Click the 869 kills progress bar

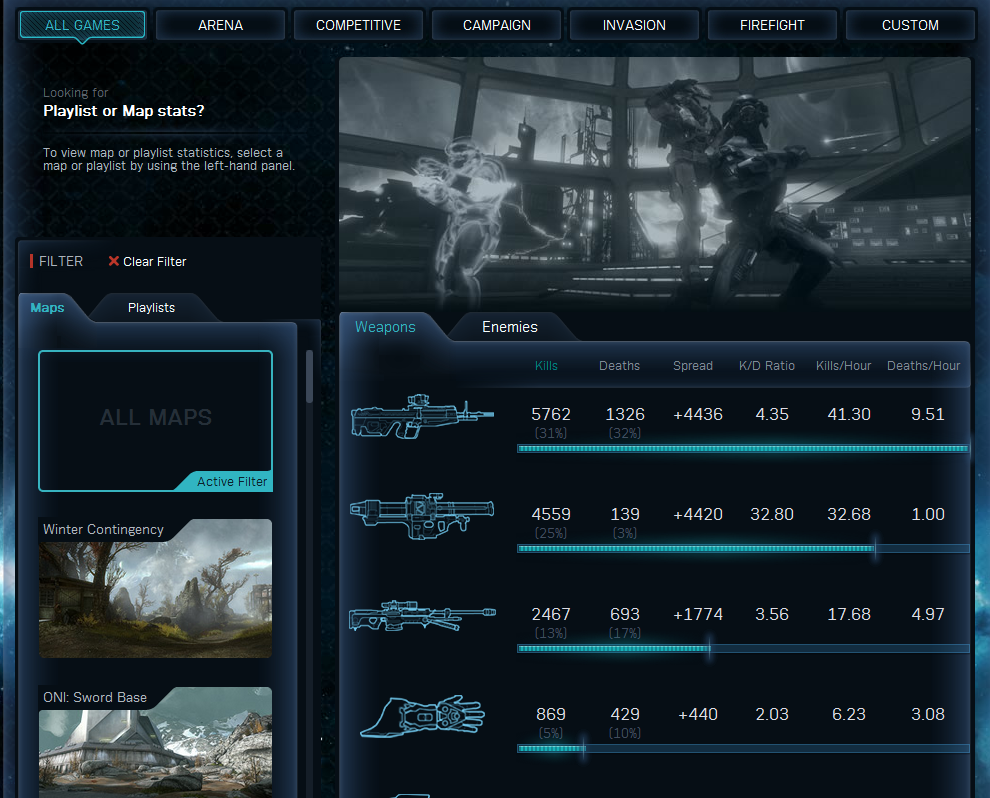coord(743,748)
